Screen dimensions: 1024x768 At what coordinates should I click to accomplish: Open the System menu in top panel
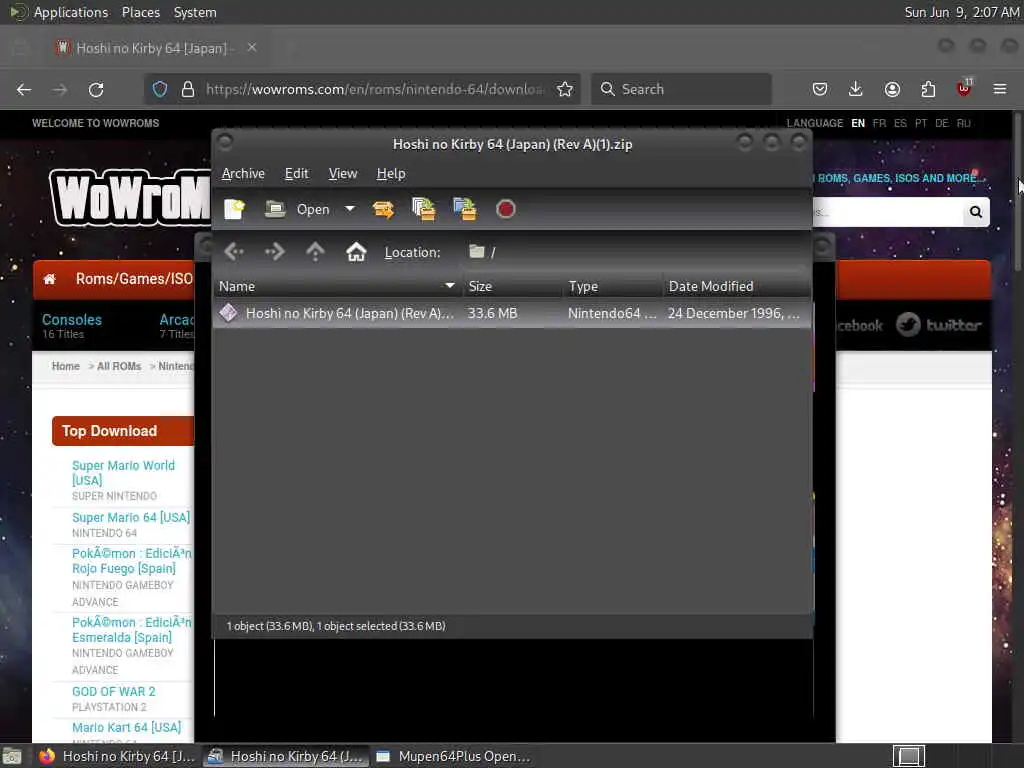(x=195, y=12)
